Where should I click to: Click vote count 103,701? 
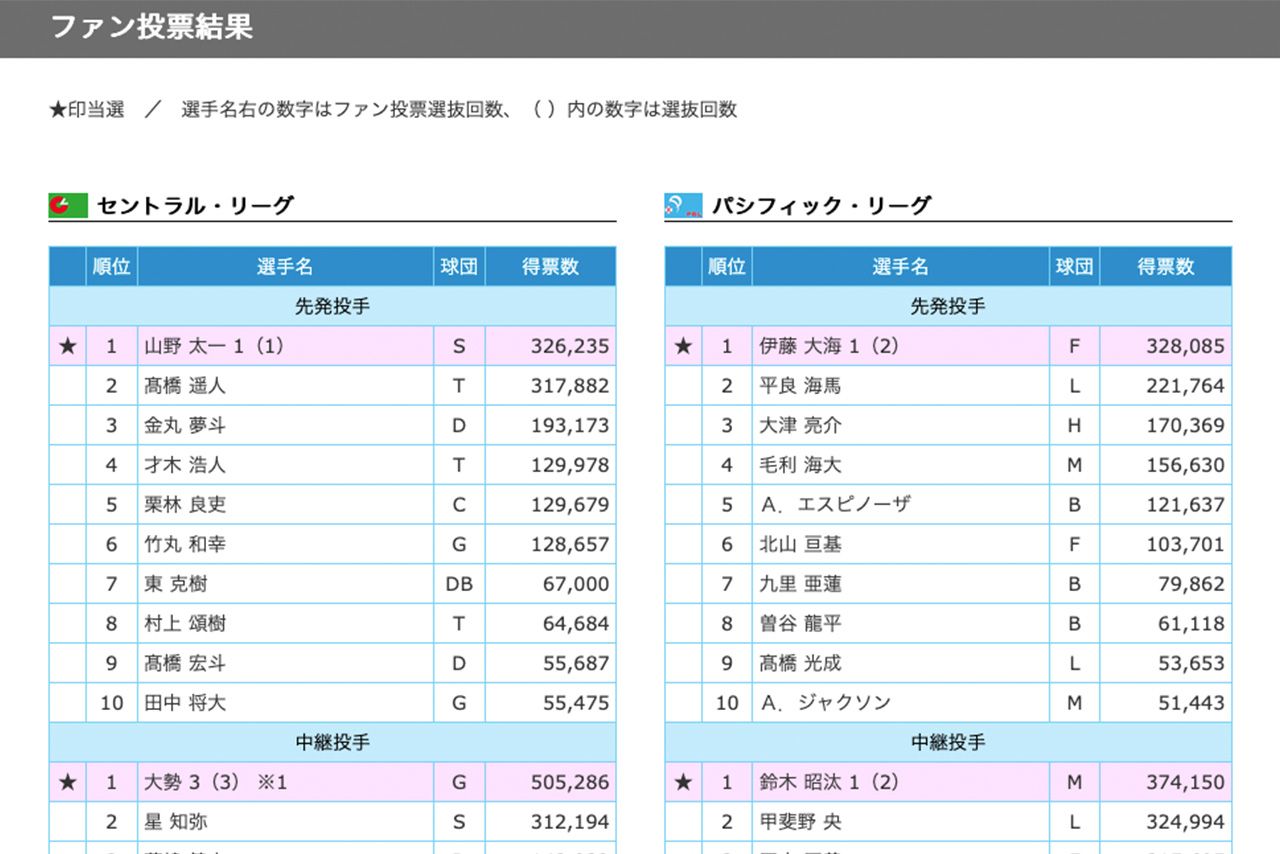1185,544
